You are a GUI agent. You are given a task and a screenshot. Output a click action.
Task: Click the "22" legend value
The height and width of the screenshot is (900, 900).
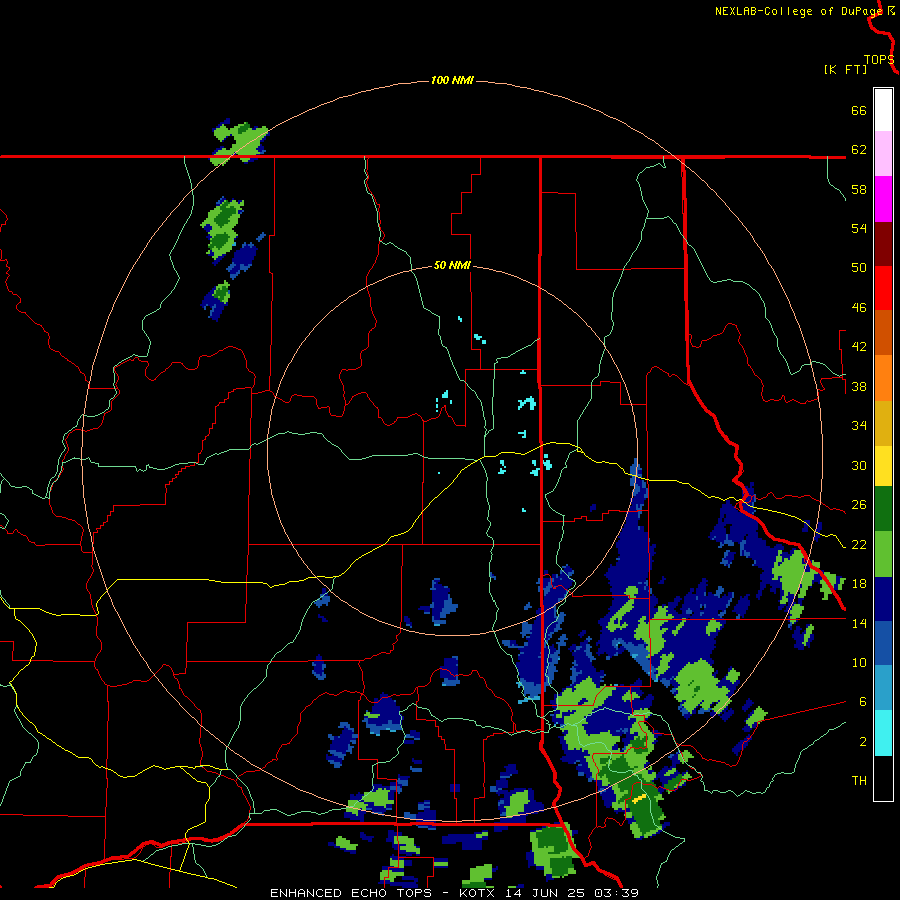coord(859,544)
